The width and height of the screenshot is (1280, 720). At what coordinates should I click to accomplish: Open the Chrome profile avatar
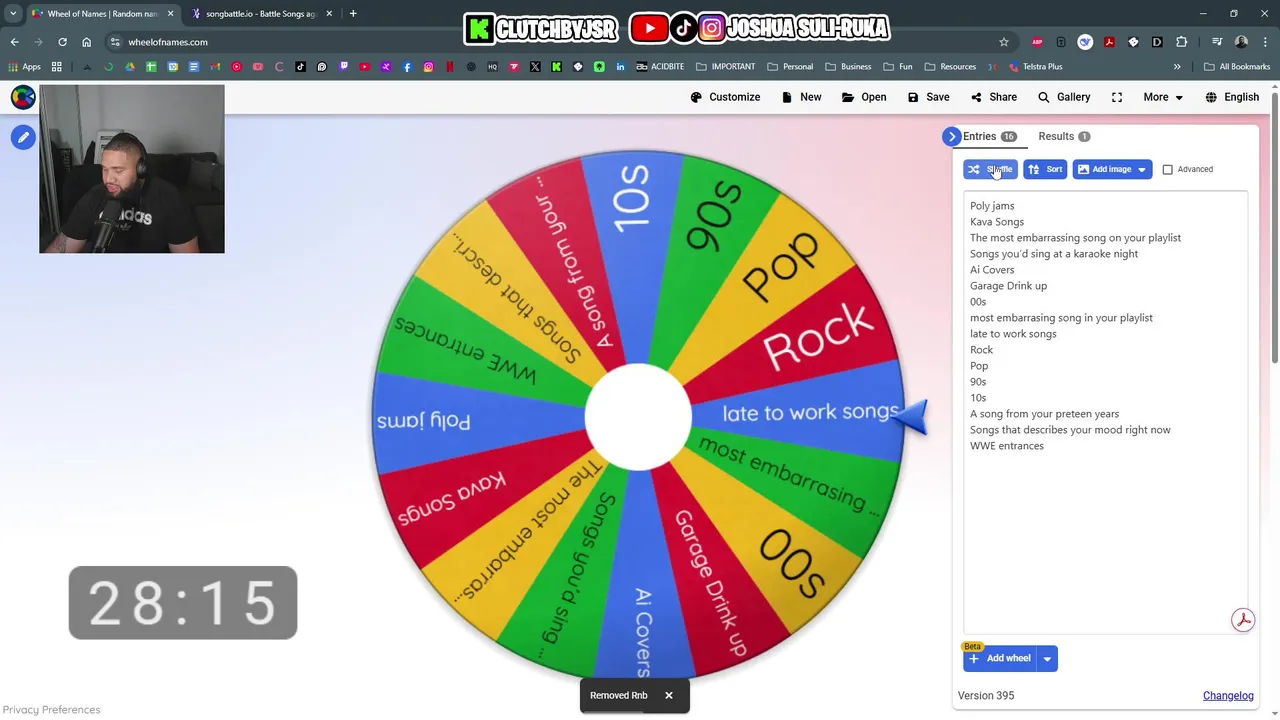tap(1241, 42)
